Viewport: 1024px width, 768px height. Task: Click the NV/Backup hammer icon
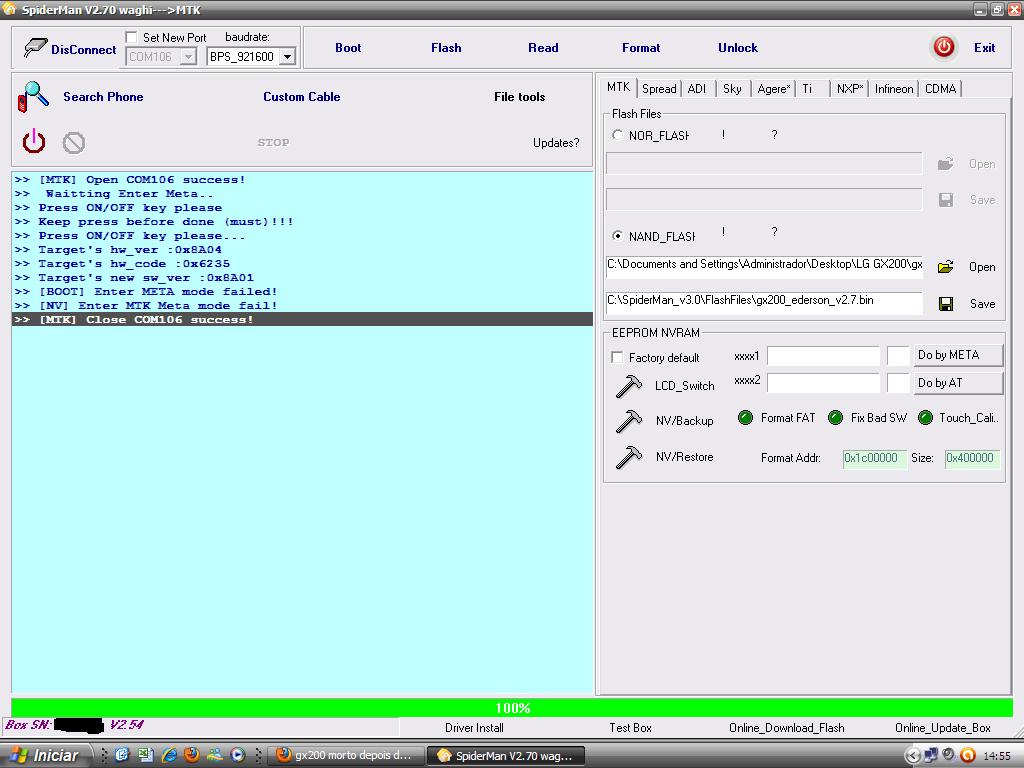click(x=629, y=421)
